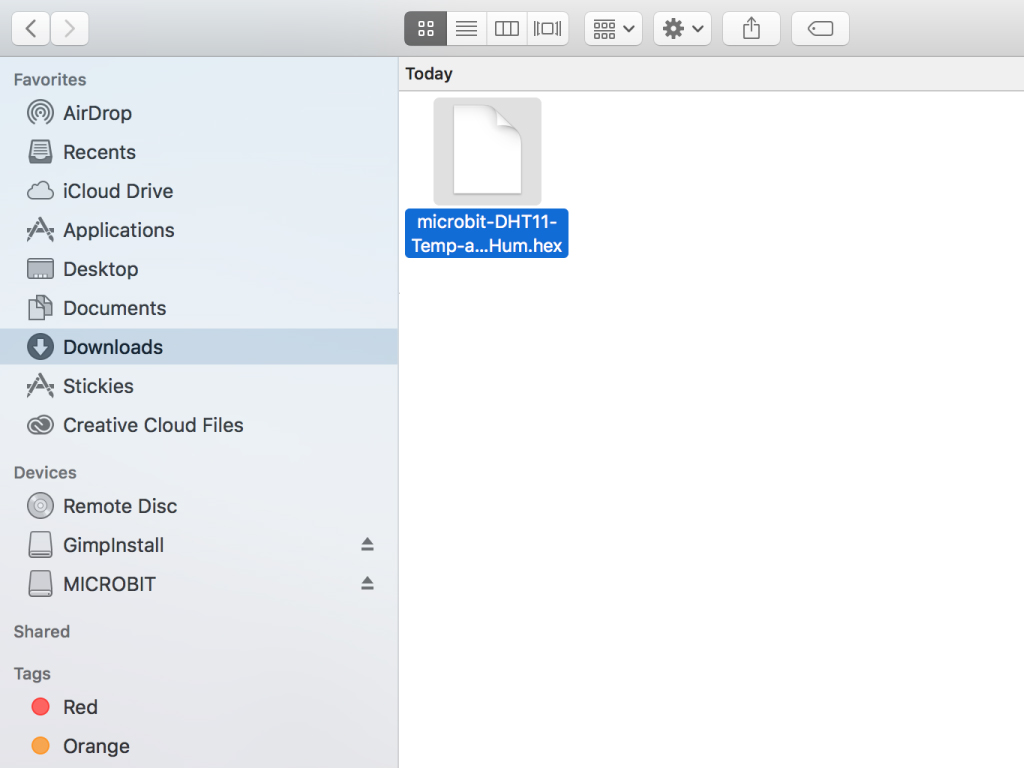Open Applications in the sidebar
Viewport: 1024px width, 768px height.
199,230
